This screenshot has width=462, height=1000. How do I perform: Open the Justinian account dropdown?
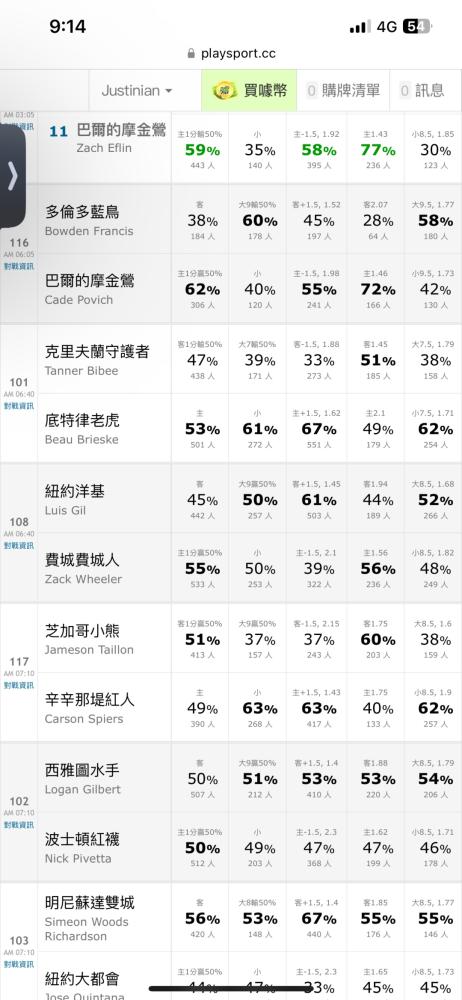click(x=137, y=91)
